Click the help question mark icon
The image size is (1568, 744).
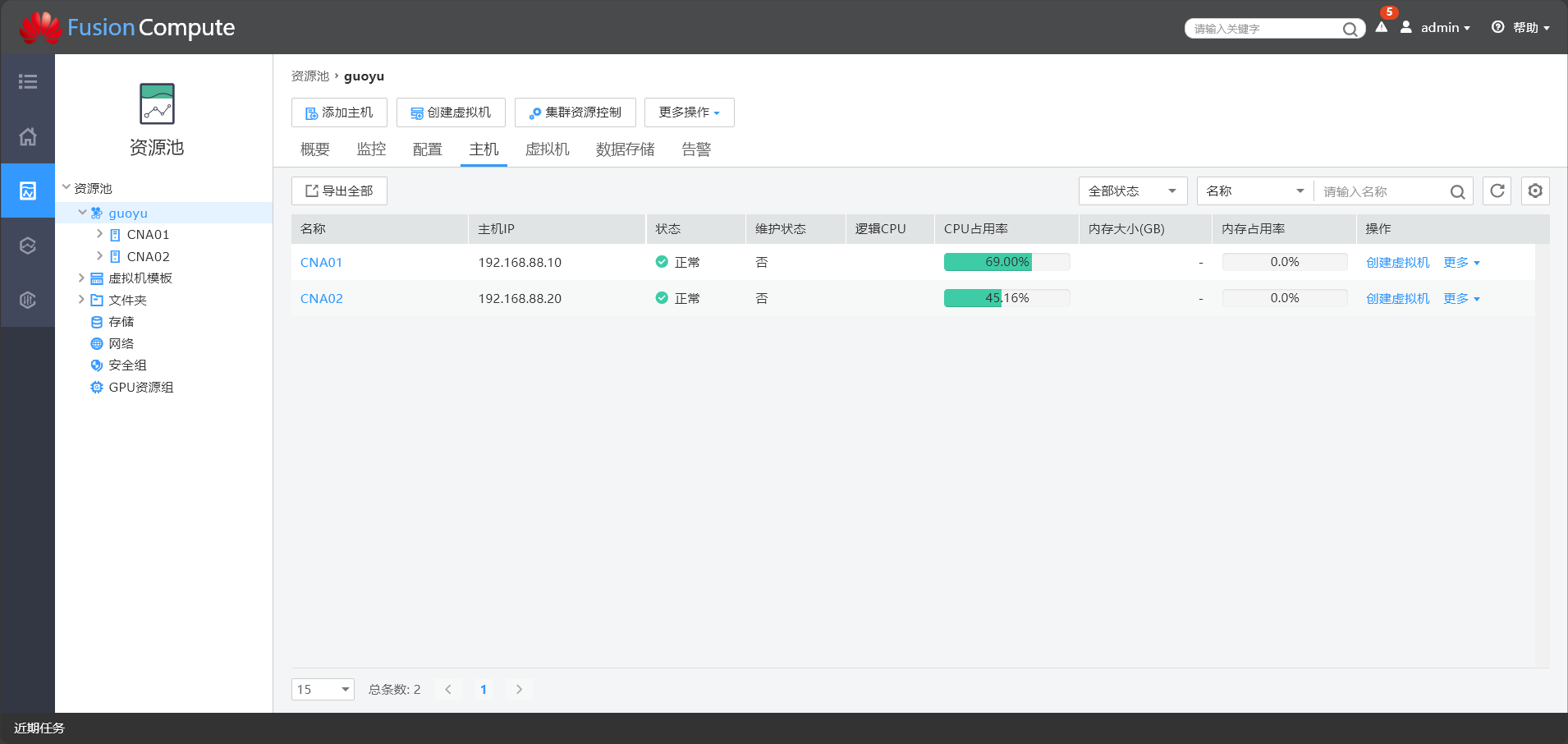click(1498, 27)
